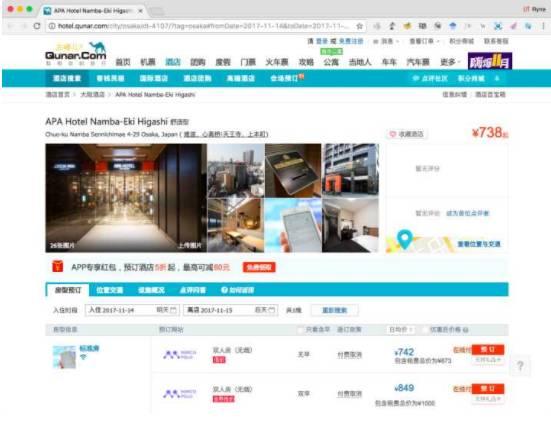Expand the 查看订单 dropdown at the top
The width and height of the screenshot is (551, 422).
424,41
